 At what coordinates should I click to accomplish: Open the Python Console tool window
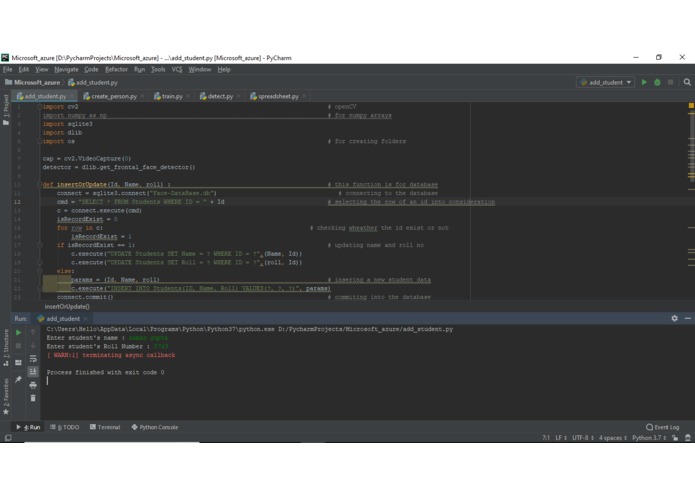pyautogui.click(x=155, y=427)
